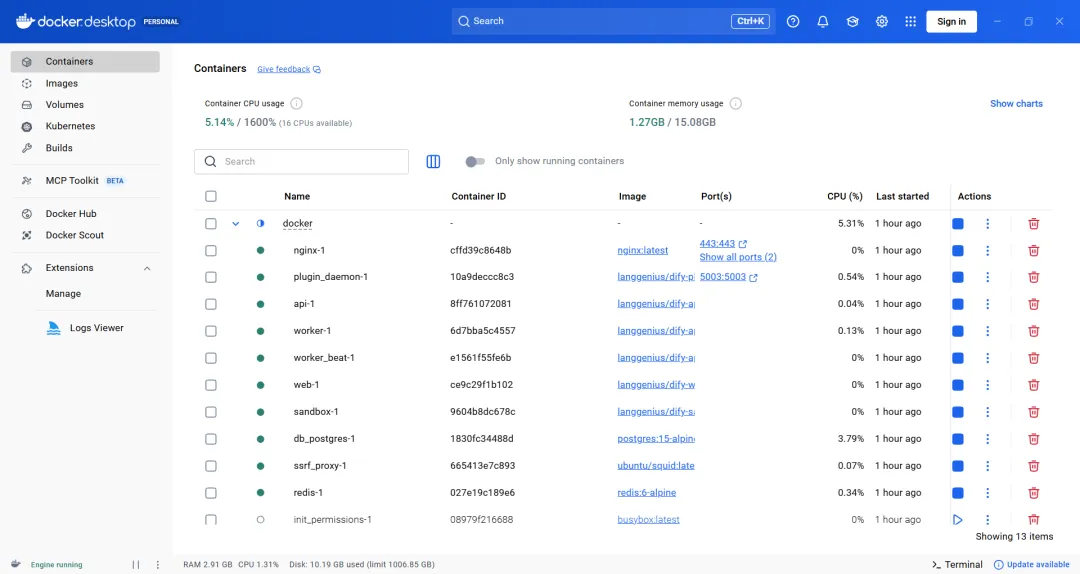
Task: Open the redis:6-alpine image link
Action: point(647,493)
